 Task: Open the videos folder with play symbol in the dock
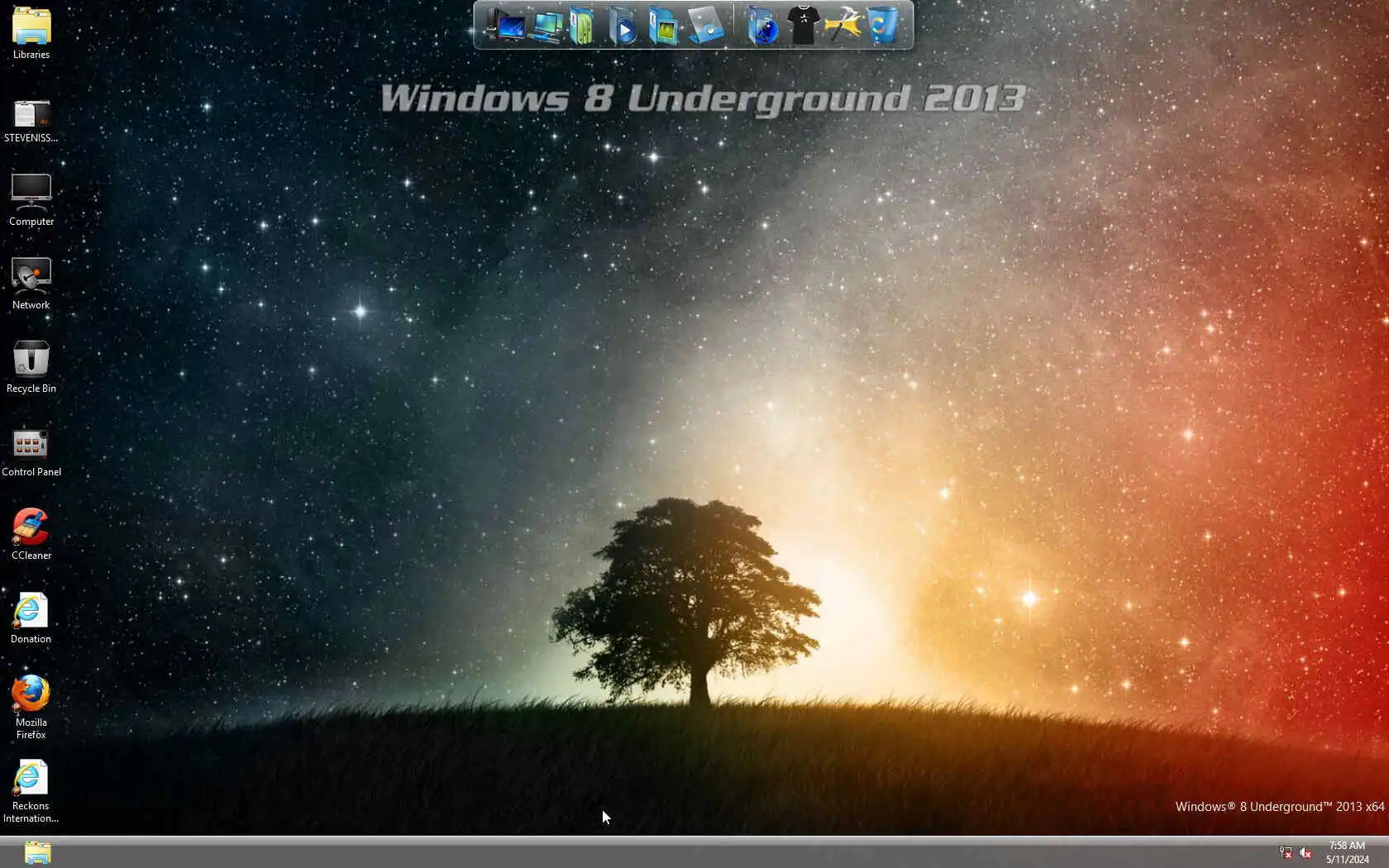623,26
